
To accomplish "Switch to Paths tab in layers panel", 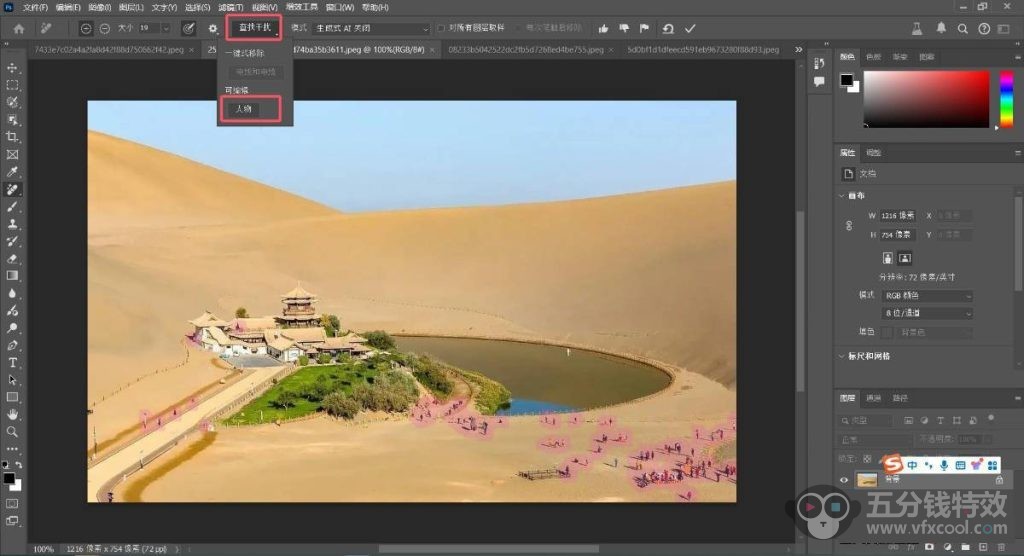I will [900, 398].
